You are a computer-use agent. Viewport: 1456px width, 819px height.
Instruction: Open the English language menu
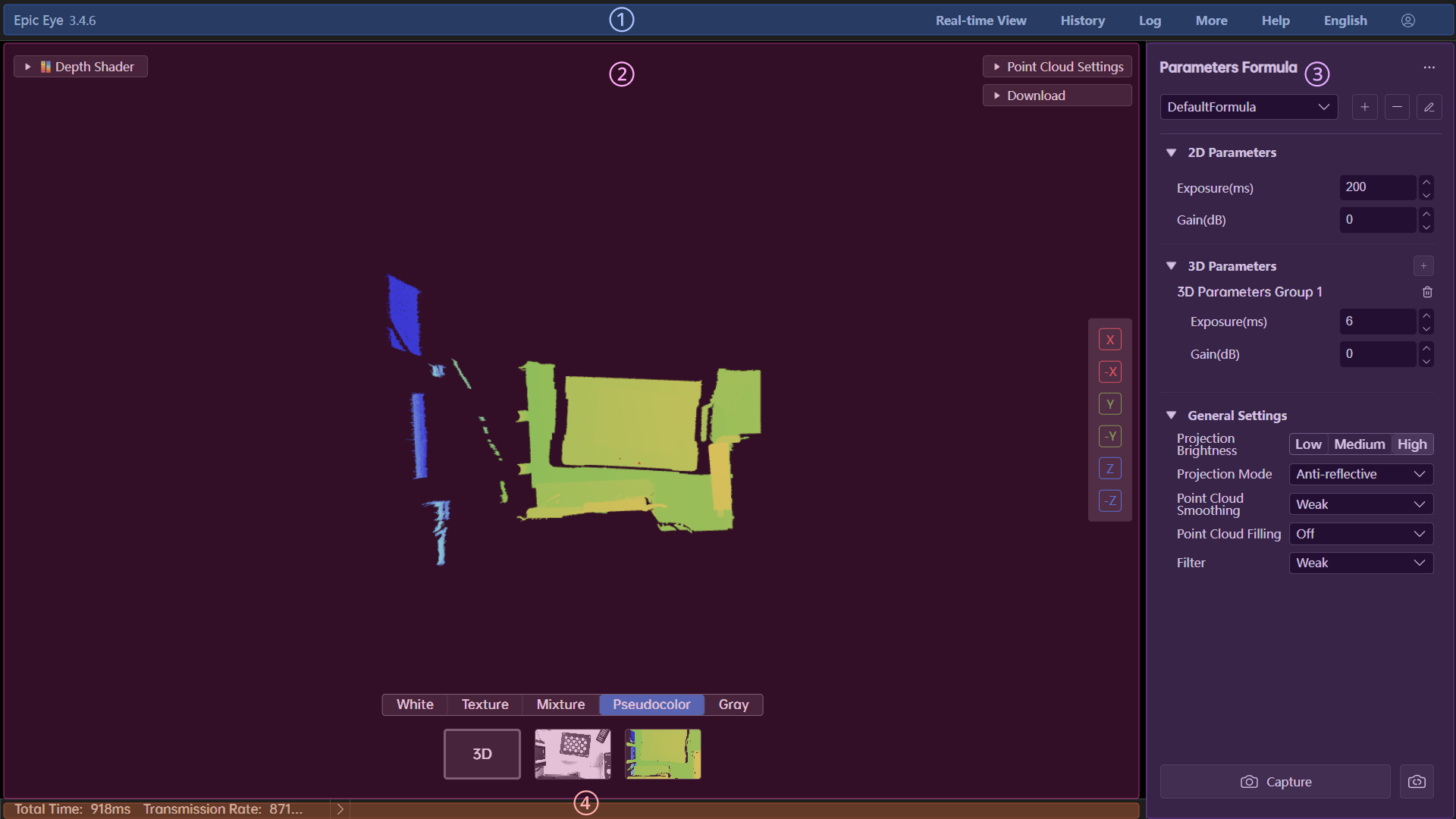(1345, 20)
